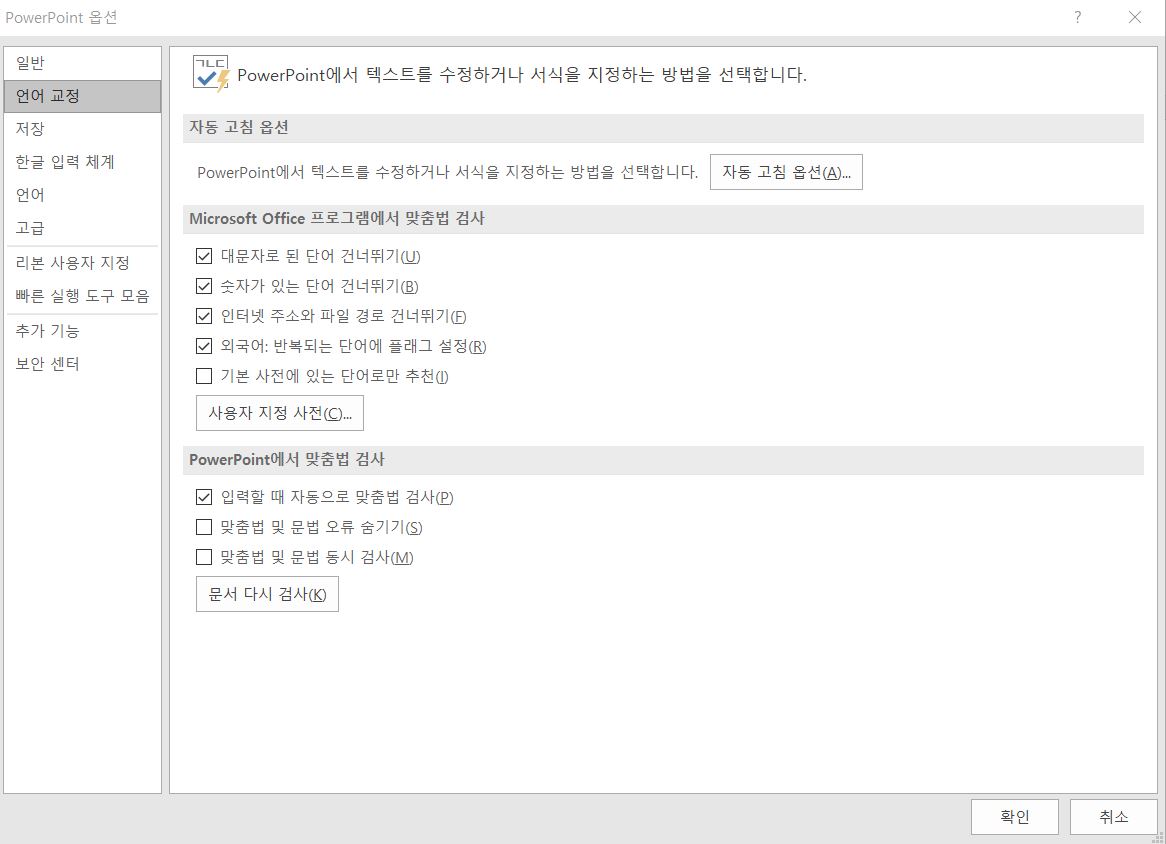Viewport: 1166px width, 844px height.
Task: Switch to the 저장 category
Action: tap(83, 129)
